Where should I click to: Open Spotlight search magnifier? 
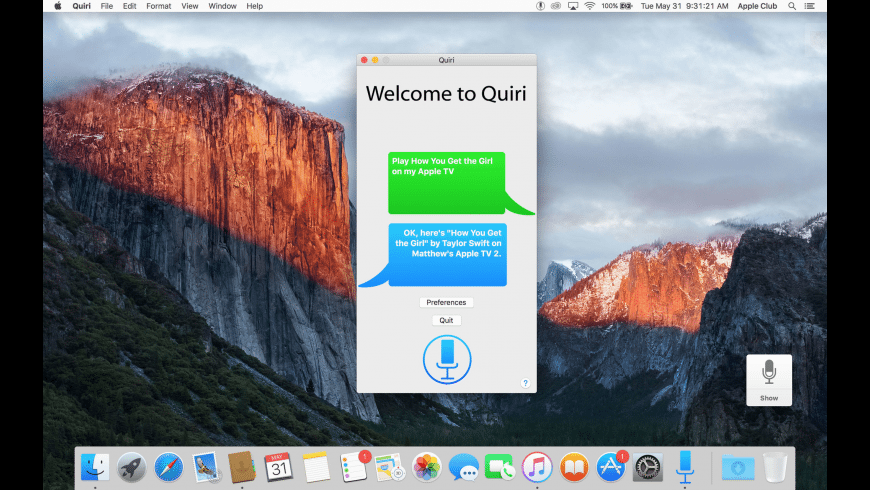792,6
